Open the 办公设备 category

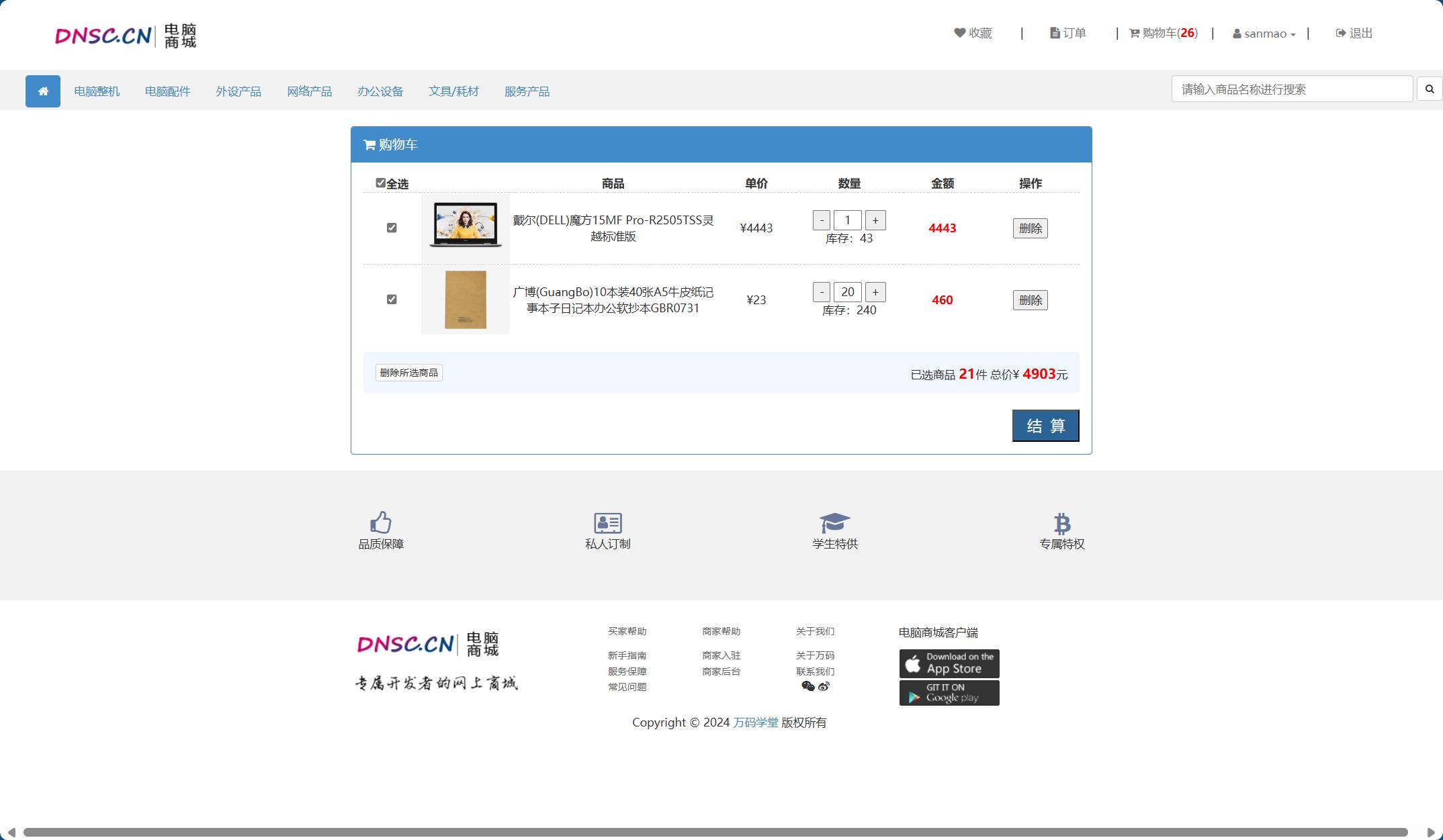(380, 91)
